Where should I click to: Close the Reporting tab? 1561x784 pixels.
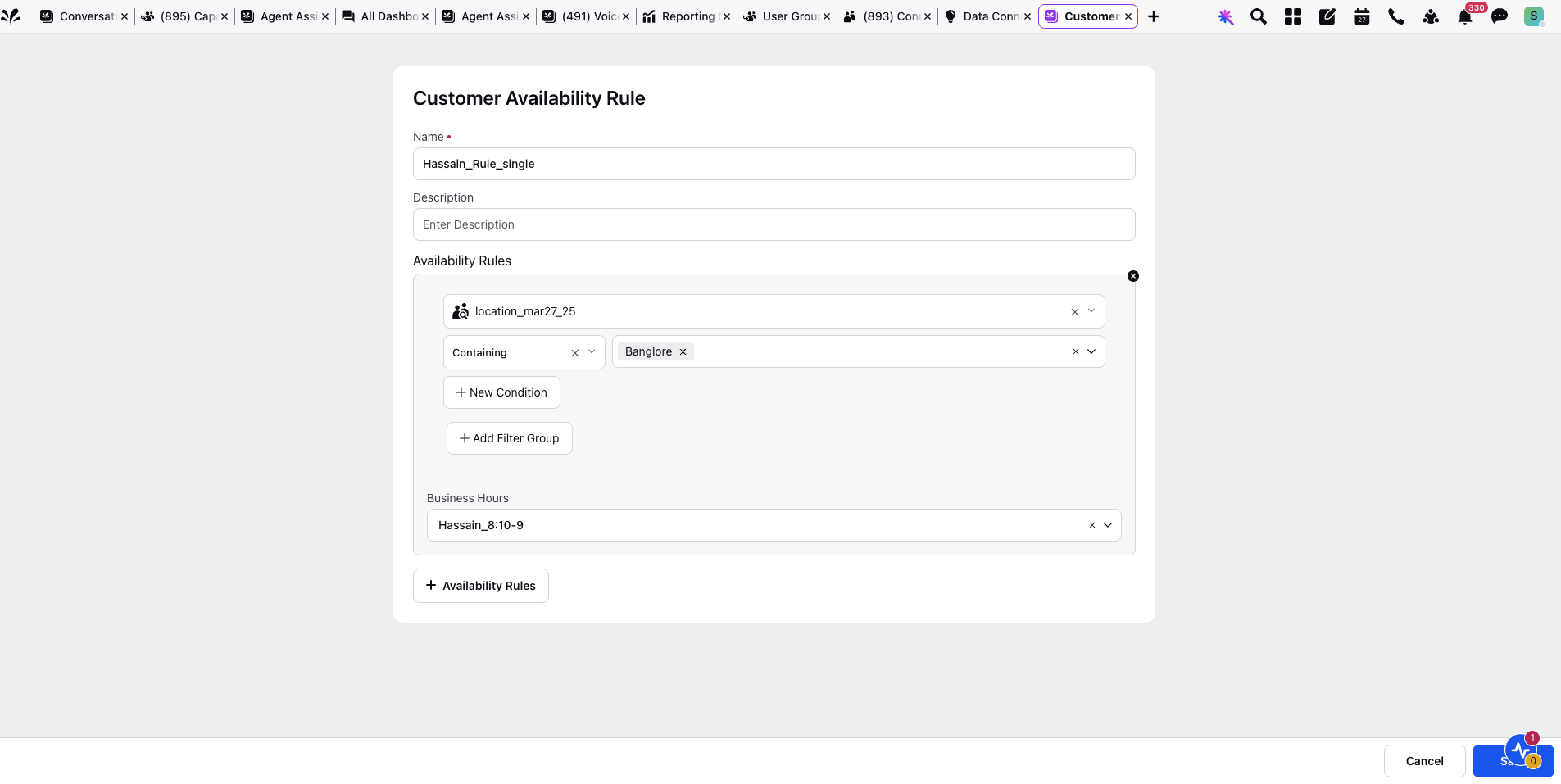727,16
